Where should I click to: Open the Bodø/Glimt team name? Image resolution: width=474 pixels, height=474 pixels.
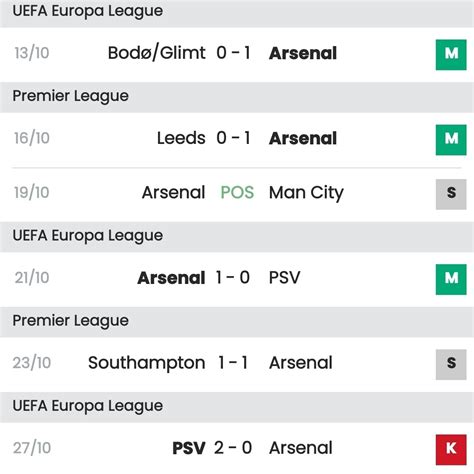click(157, 53)
